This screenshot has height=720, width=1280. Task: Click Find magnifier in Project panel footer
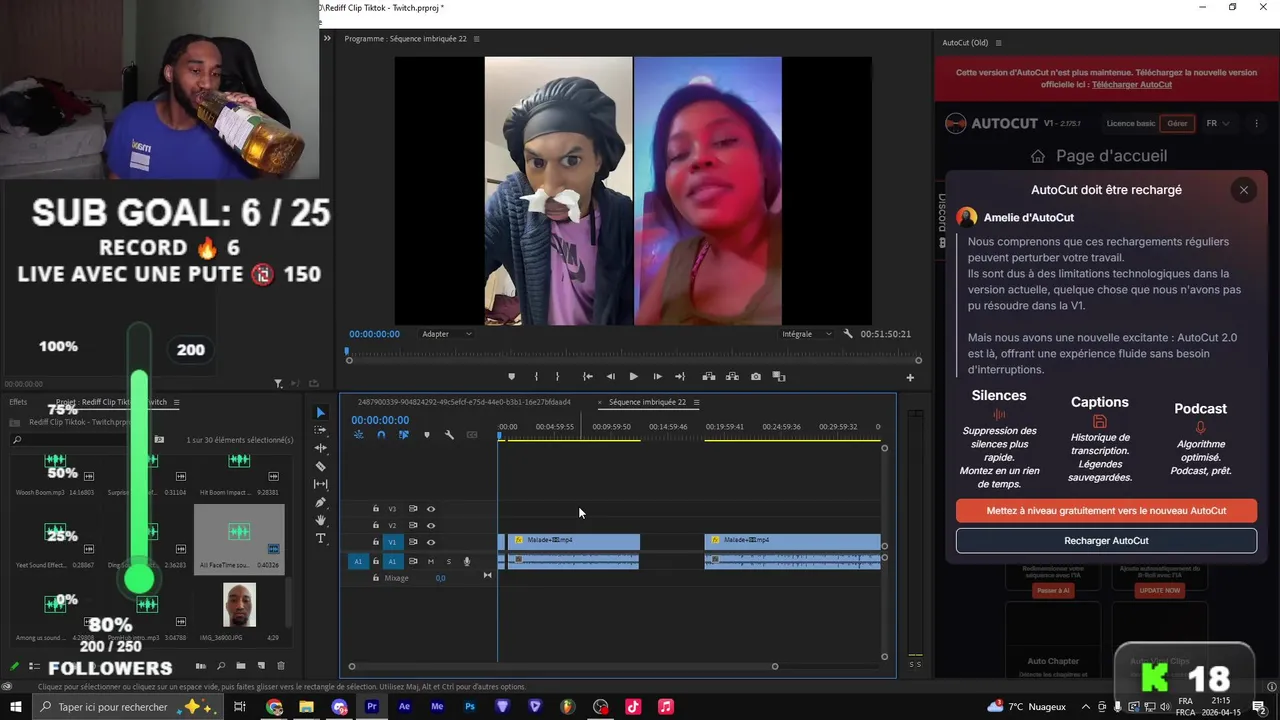(x=221, y=666)
